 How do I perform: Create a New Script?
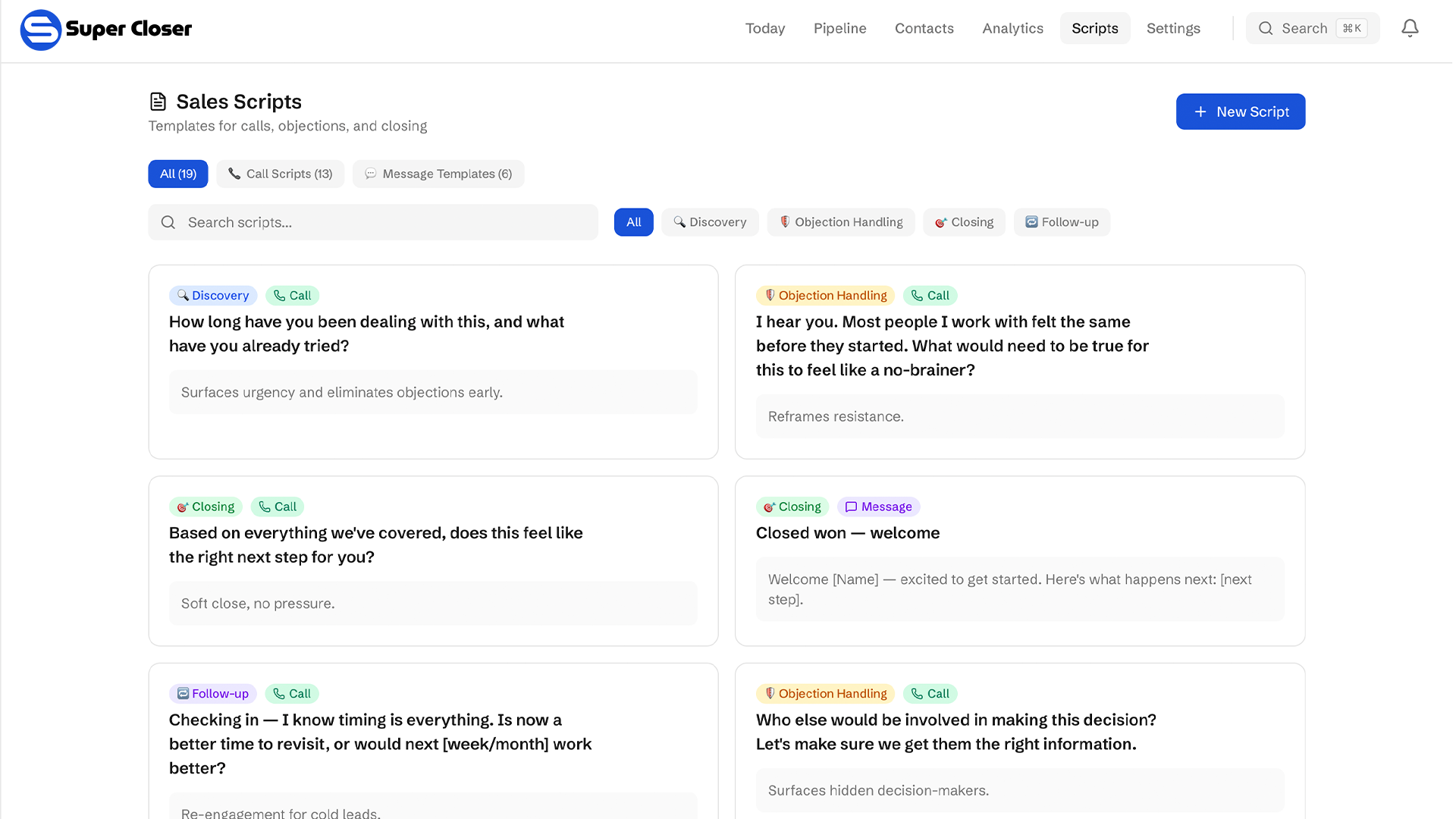[1241, 111]
